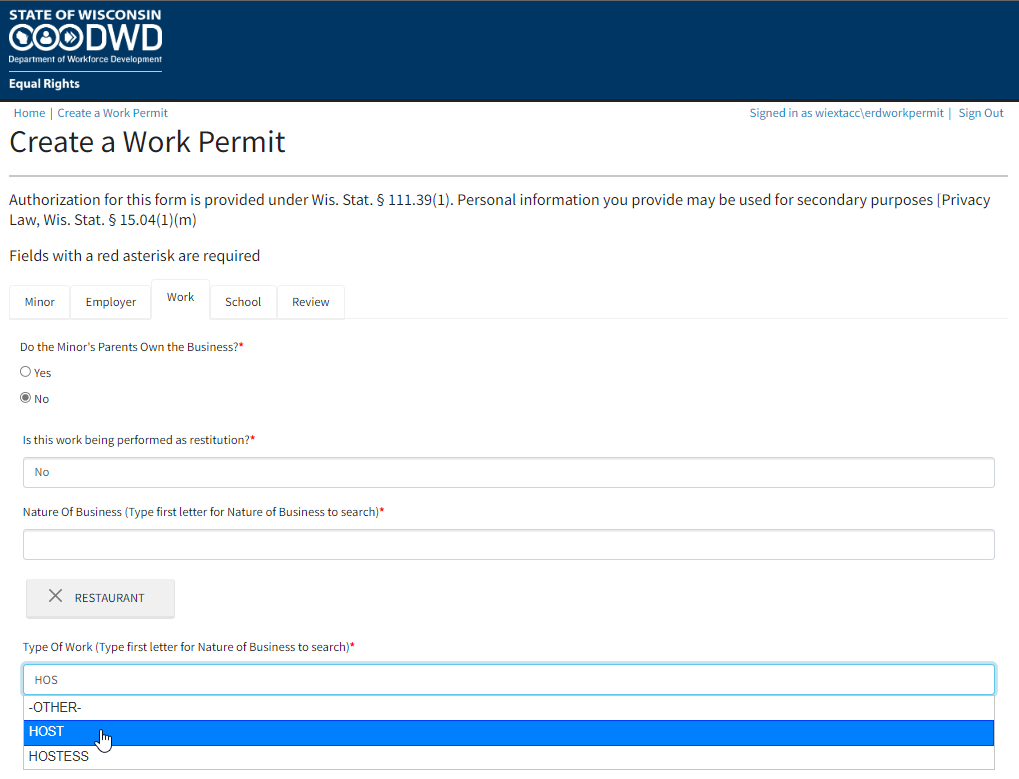Click the signed in as wiextacc username text

point(845,112)
